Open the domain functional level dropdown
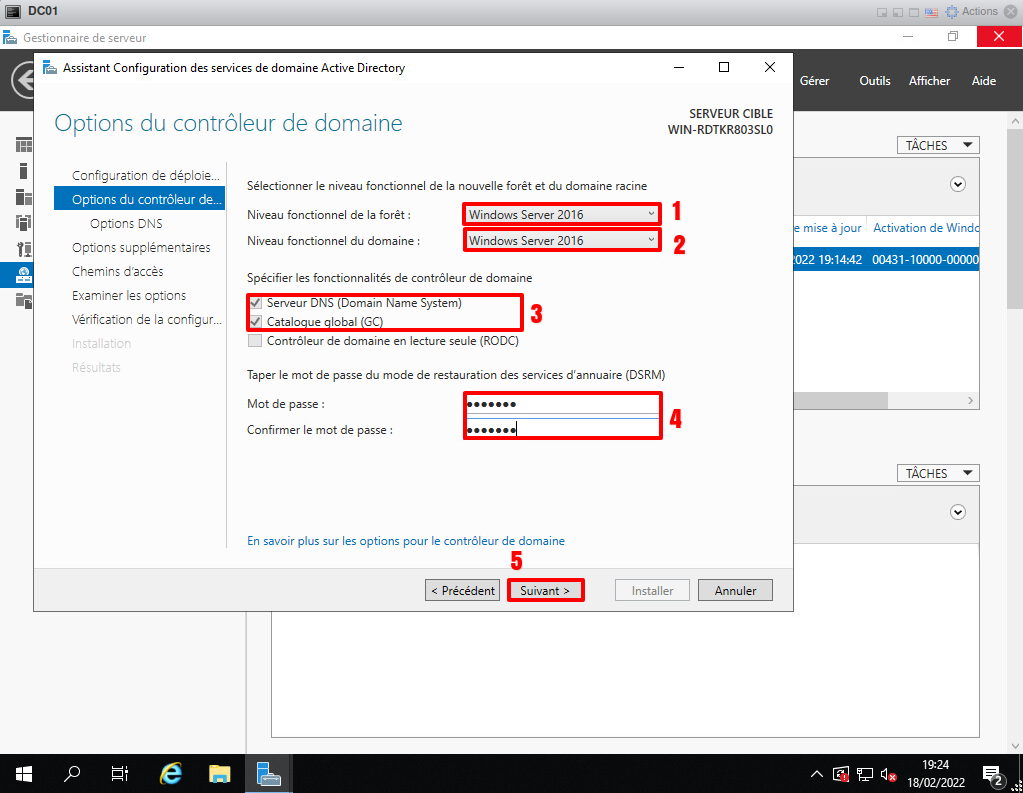Image resolution: width=1023 pixels, height=793 pixels. click(561, 240)
